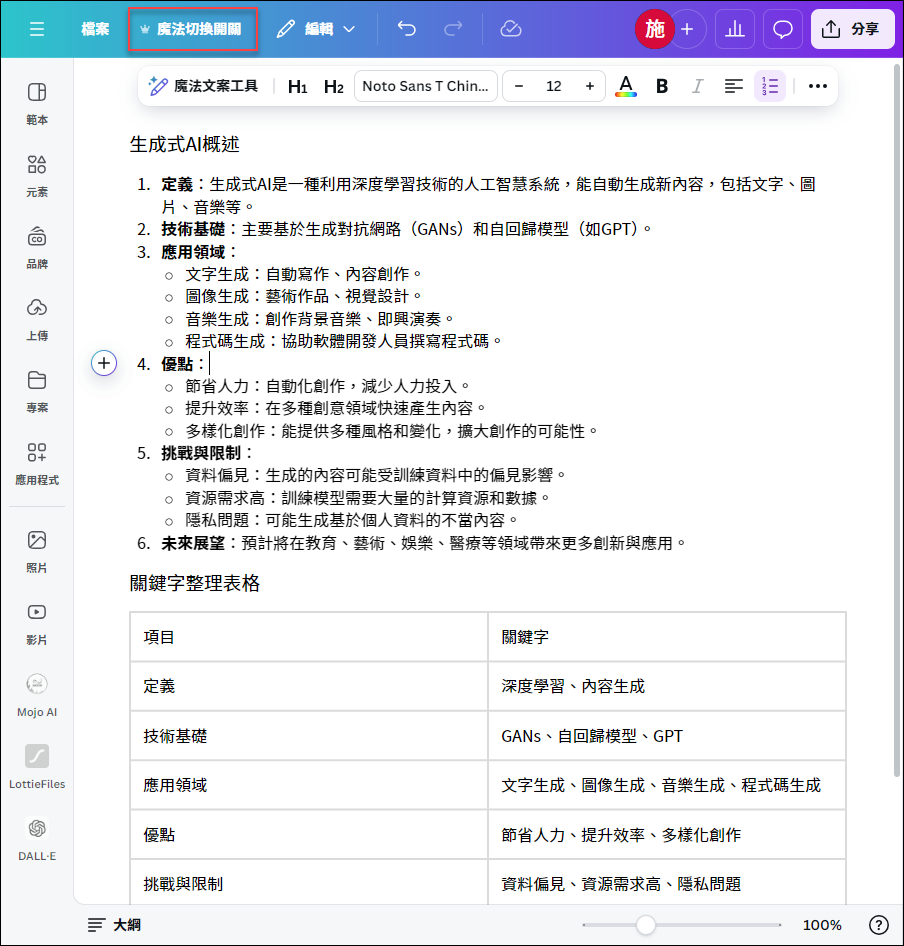Open the comments speech bubble
Viewport: 904px width, 946px height.
(x=783, y=29)
